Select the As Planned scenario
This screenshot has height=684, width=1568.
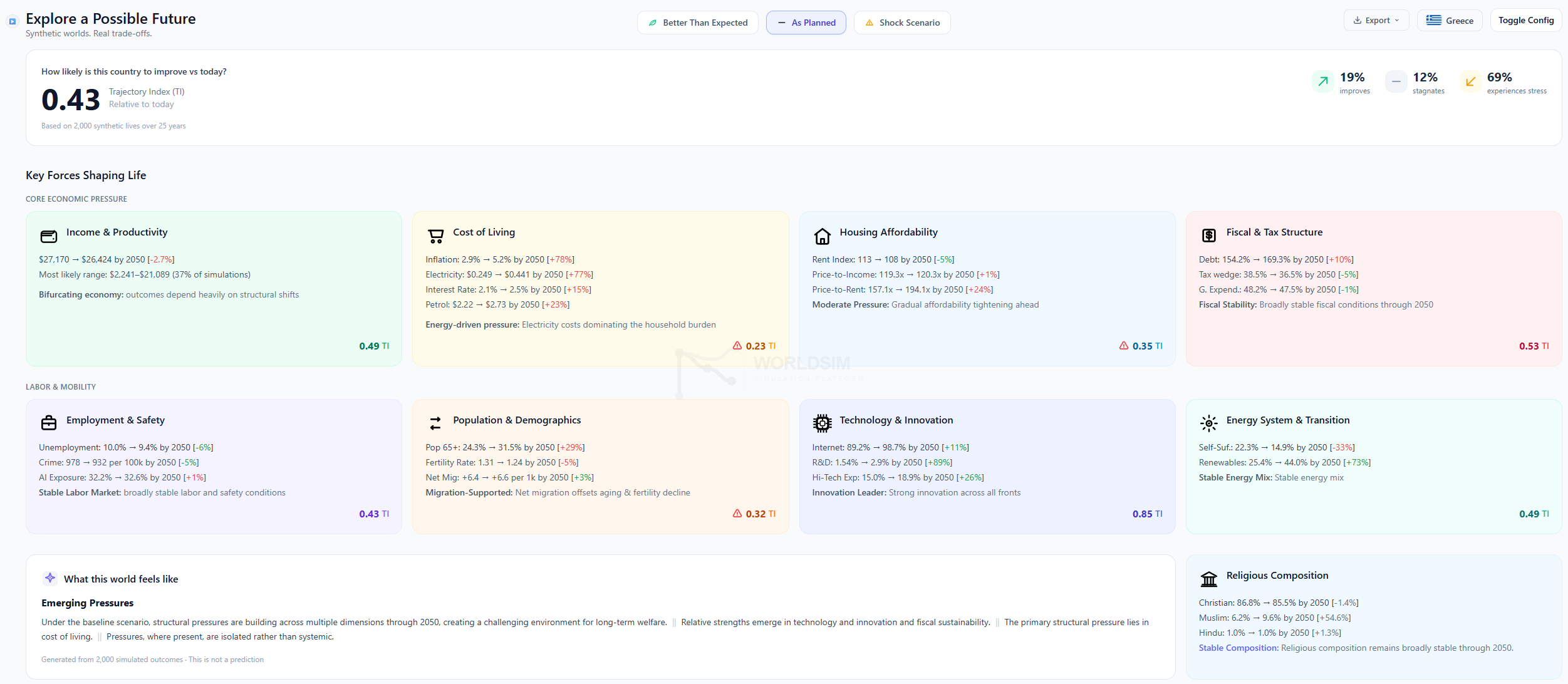click(x=806, y=23)
